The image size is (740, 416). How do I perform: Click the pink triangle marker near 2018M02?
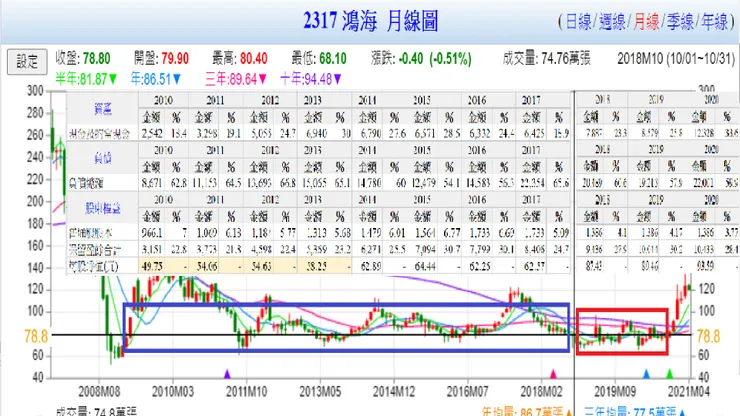tap(553, 374)
